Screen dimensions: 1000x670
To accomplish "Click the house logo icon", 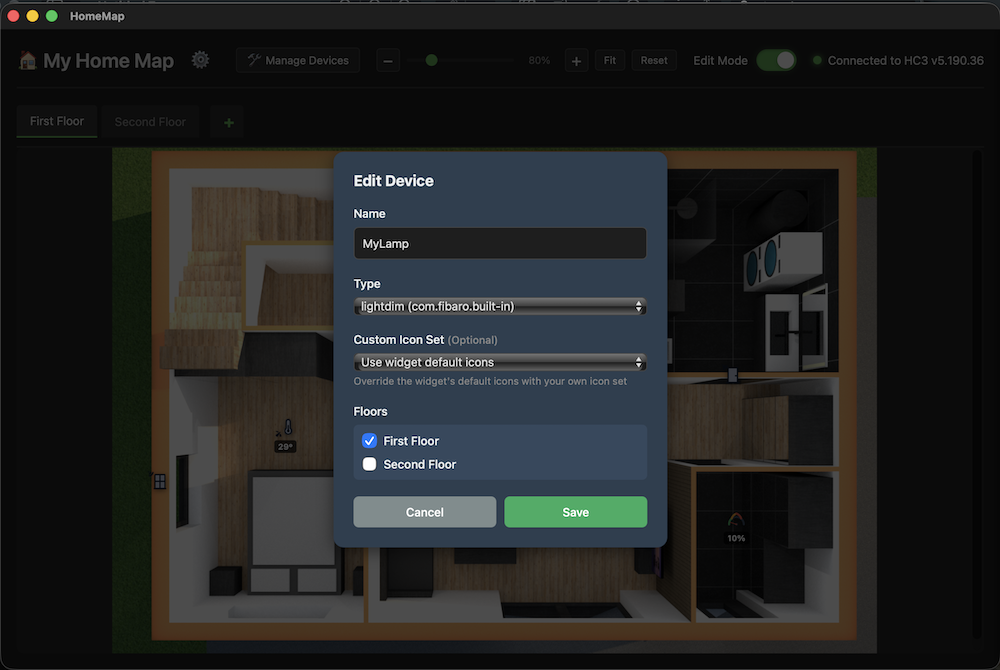I will (27, 61).
